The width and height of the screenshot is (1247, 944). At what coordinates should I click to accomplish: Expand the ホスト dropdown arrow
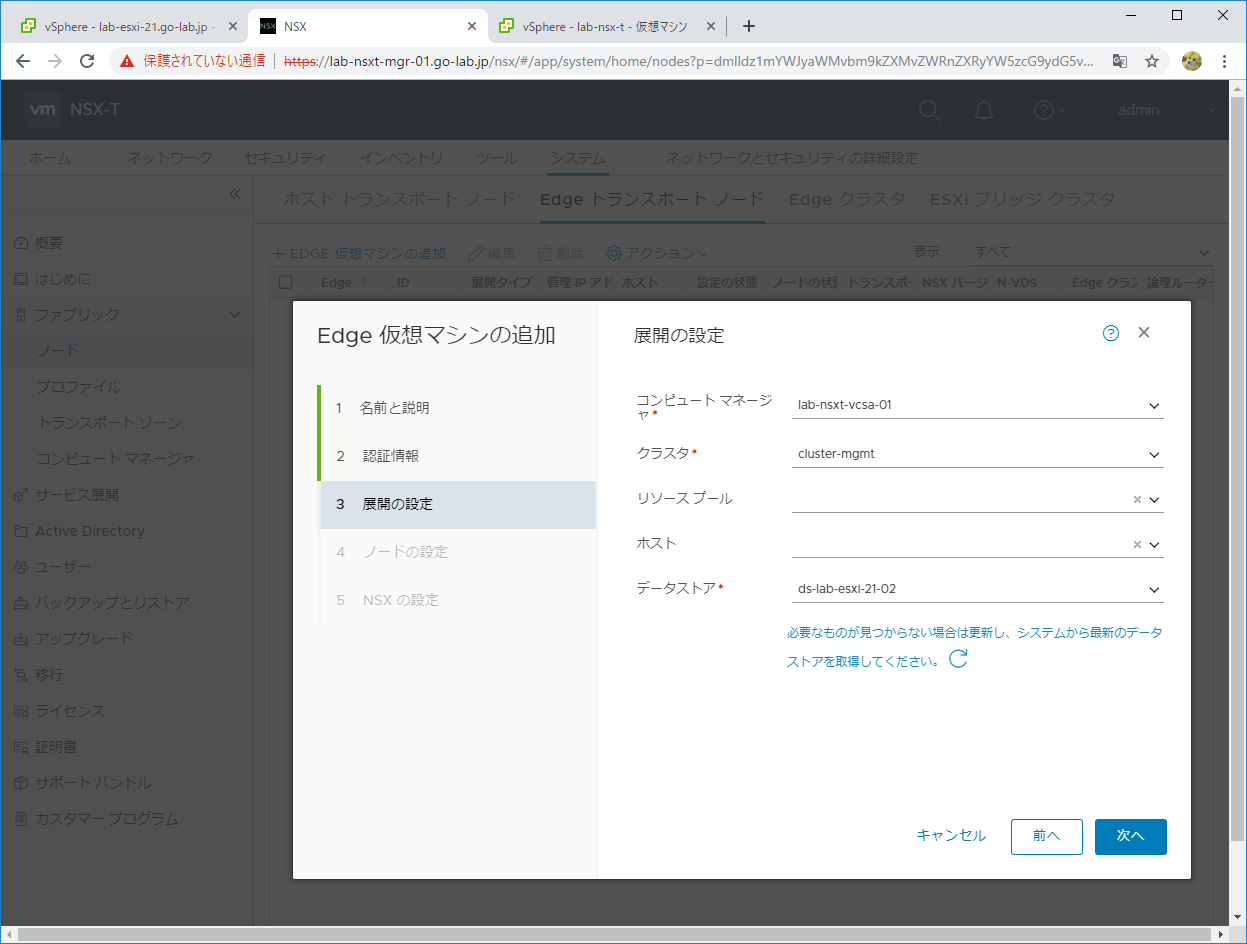coord(1154,545)
